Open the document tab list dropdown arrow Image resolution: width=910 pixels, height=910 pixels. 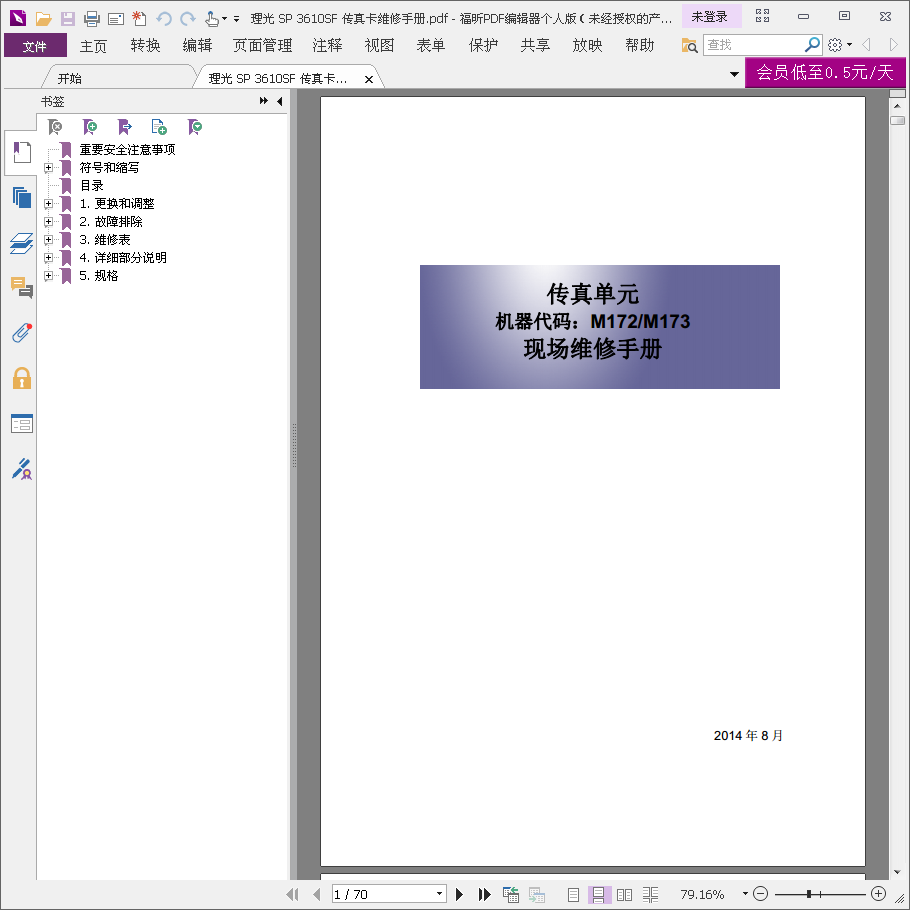coord(734,74)
